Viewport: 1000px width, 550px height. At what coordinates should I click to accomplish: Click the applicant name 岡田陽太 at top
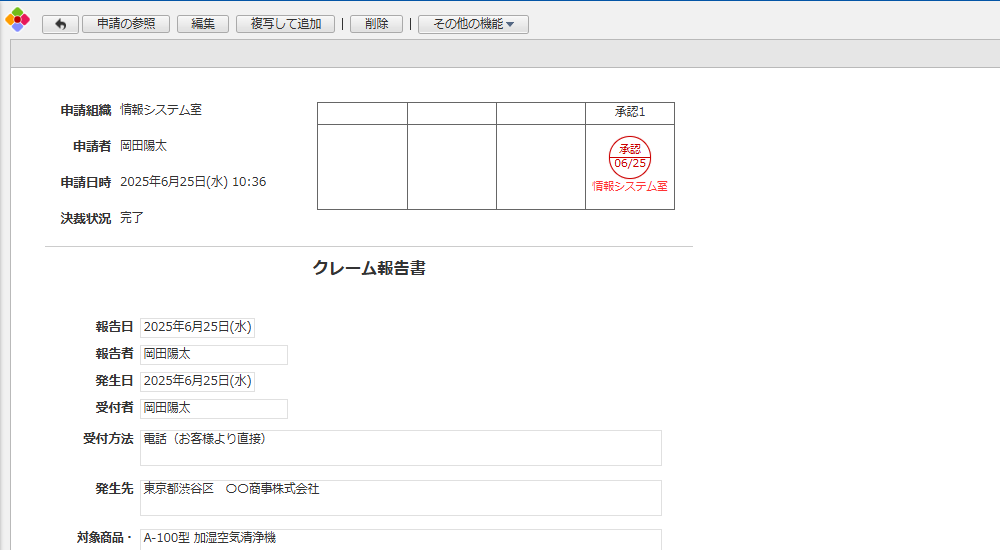tap(144, 146)
